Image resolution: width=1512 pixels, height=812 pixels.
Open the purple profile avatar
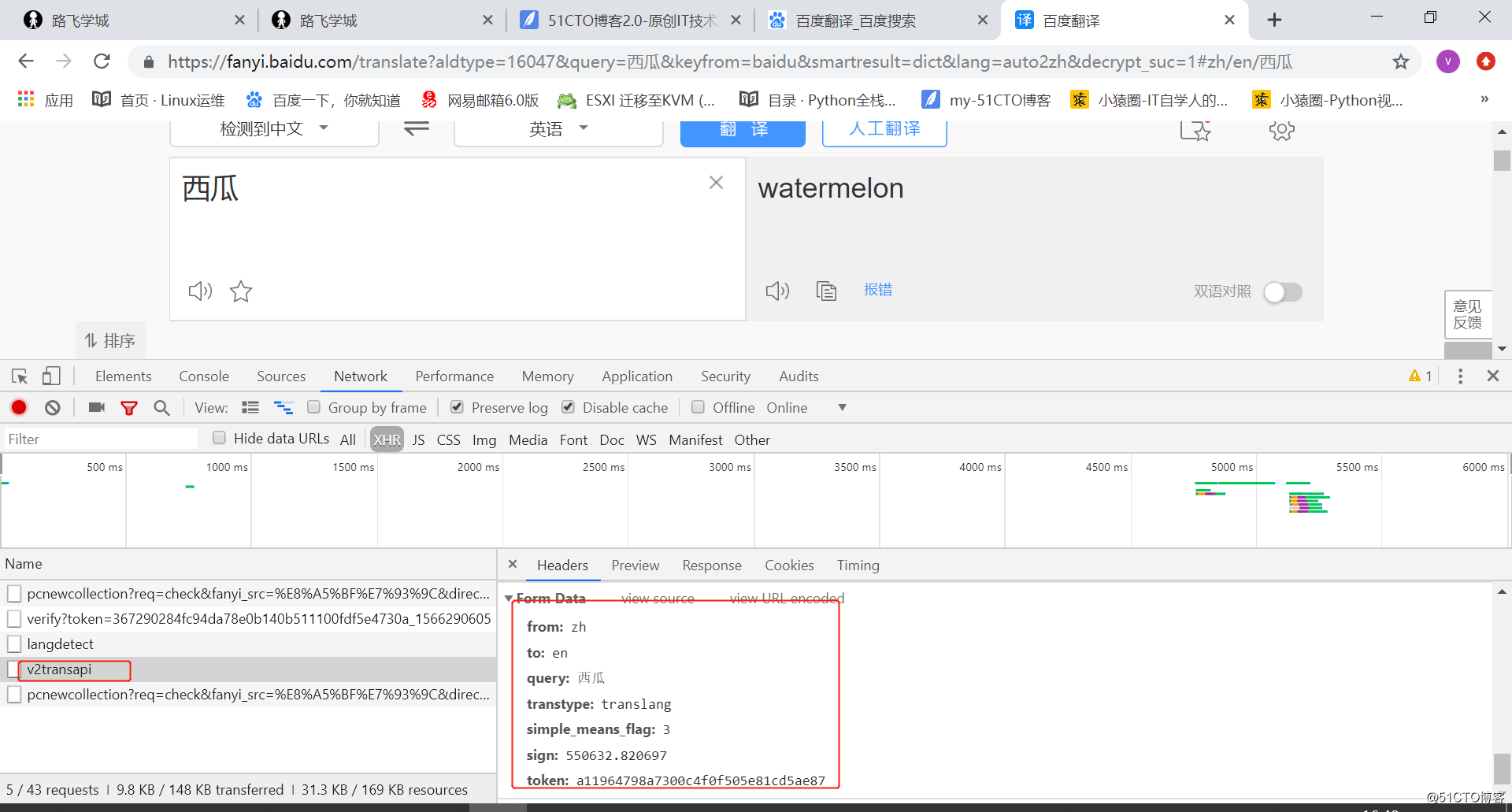(1447, 61)
